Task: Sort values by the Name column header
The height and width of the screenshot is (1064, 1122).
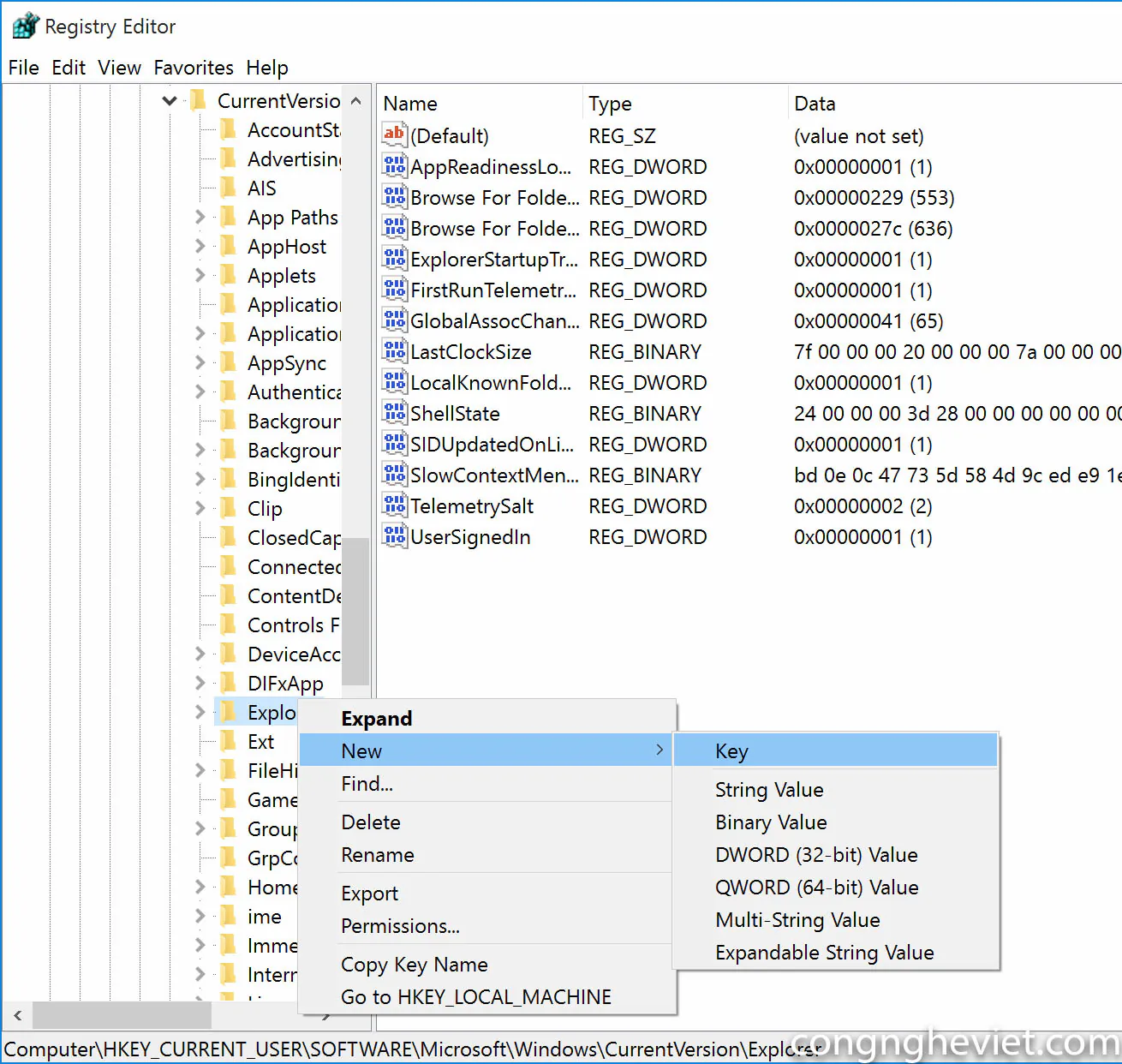Action: (480, 104)
